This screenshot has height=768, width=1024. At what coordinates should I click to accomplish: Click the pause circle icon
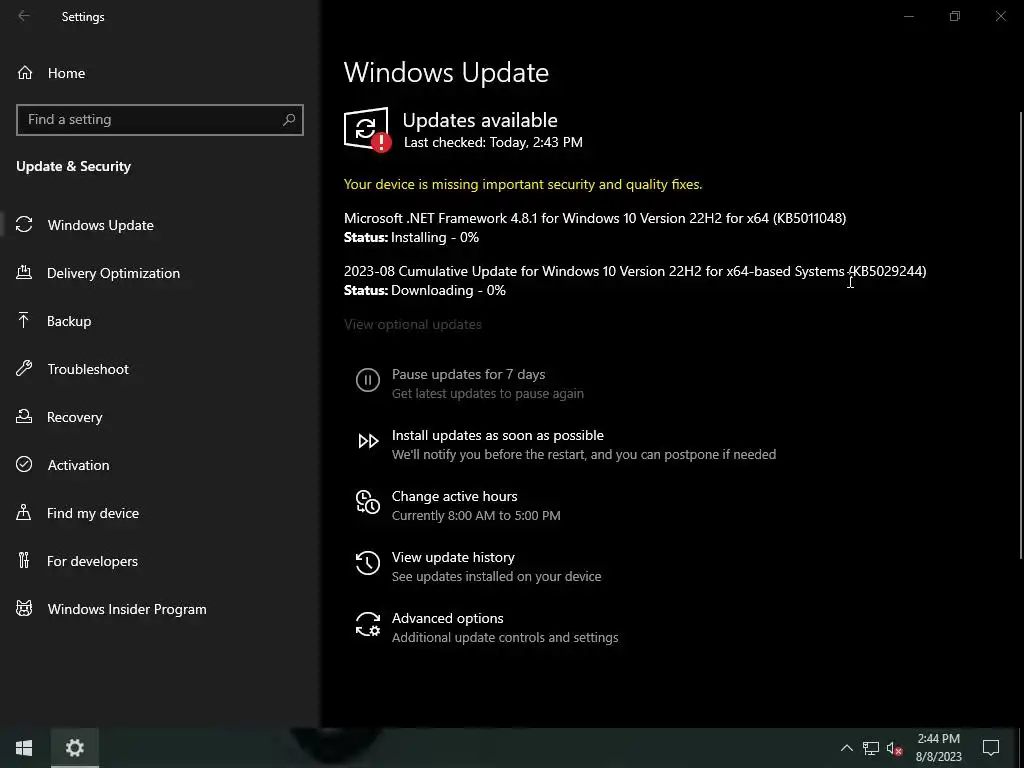tap(368, 379)
